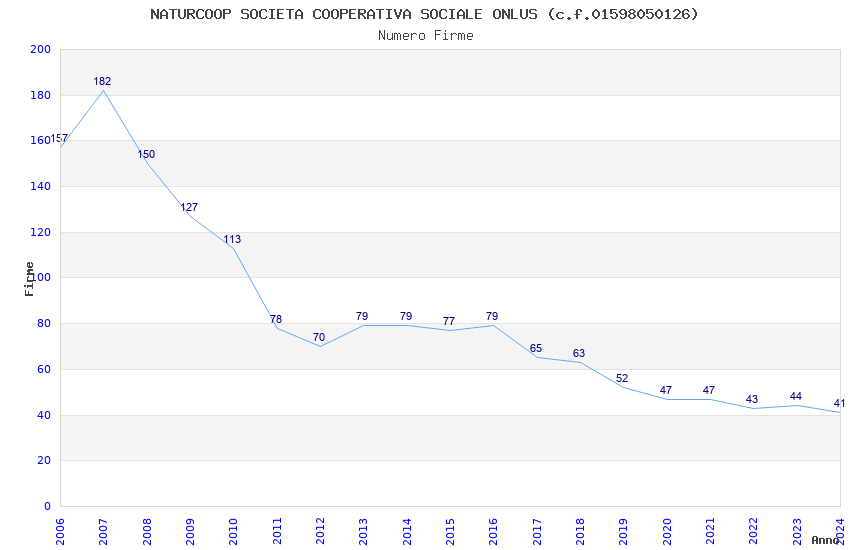850x550 pixels.
Task: Click the x-axis year 2012
Action: pyautogui.click(x=320, y=532)
